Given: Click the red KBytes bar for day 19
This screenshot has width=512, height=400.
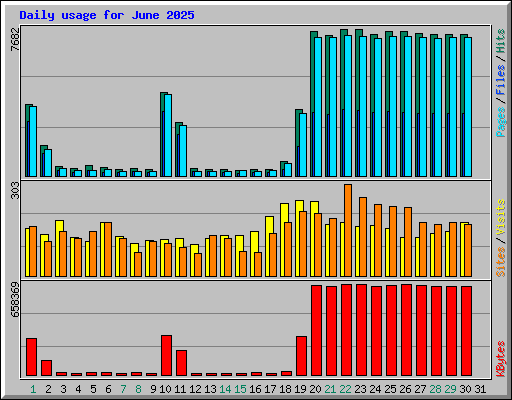Looking at the screenshot, I should (302, 356).
